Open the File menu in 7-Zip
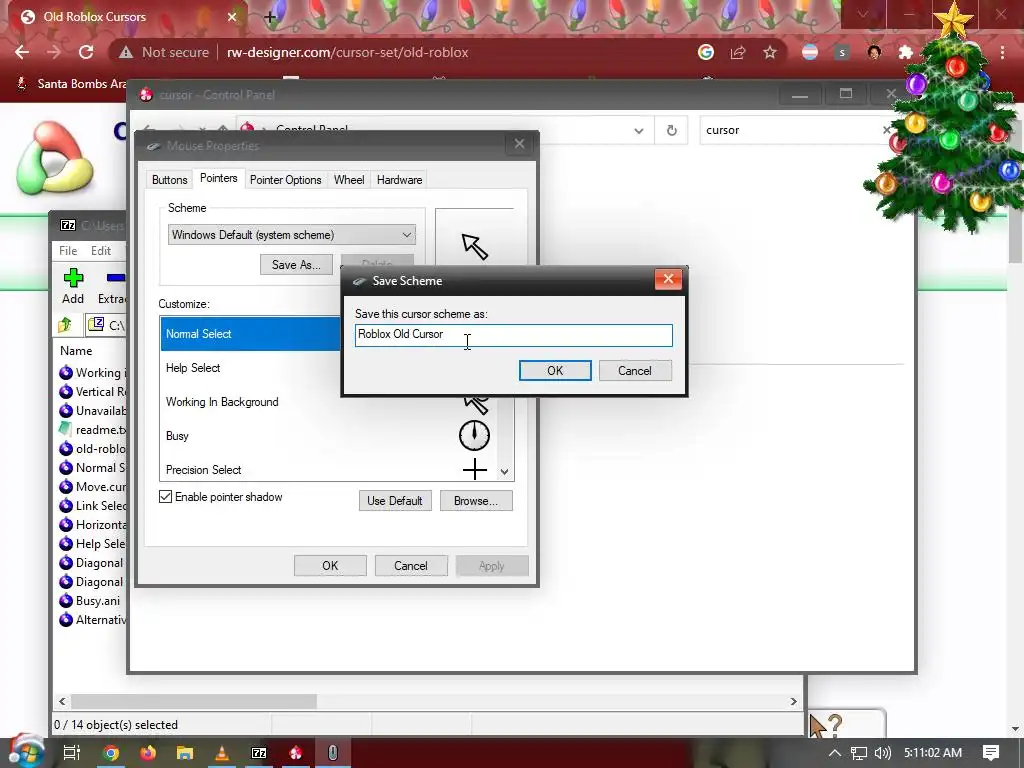1024x768 pixels. (68, 251)
